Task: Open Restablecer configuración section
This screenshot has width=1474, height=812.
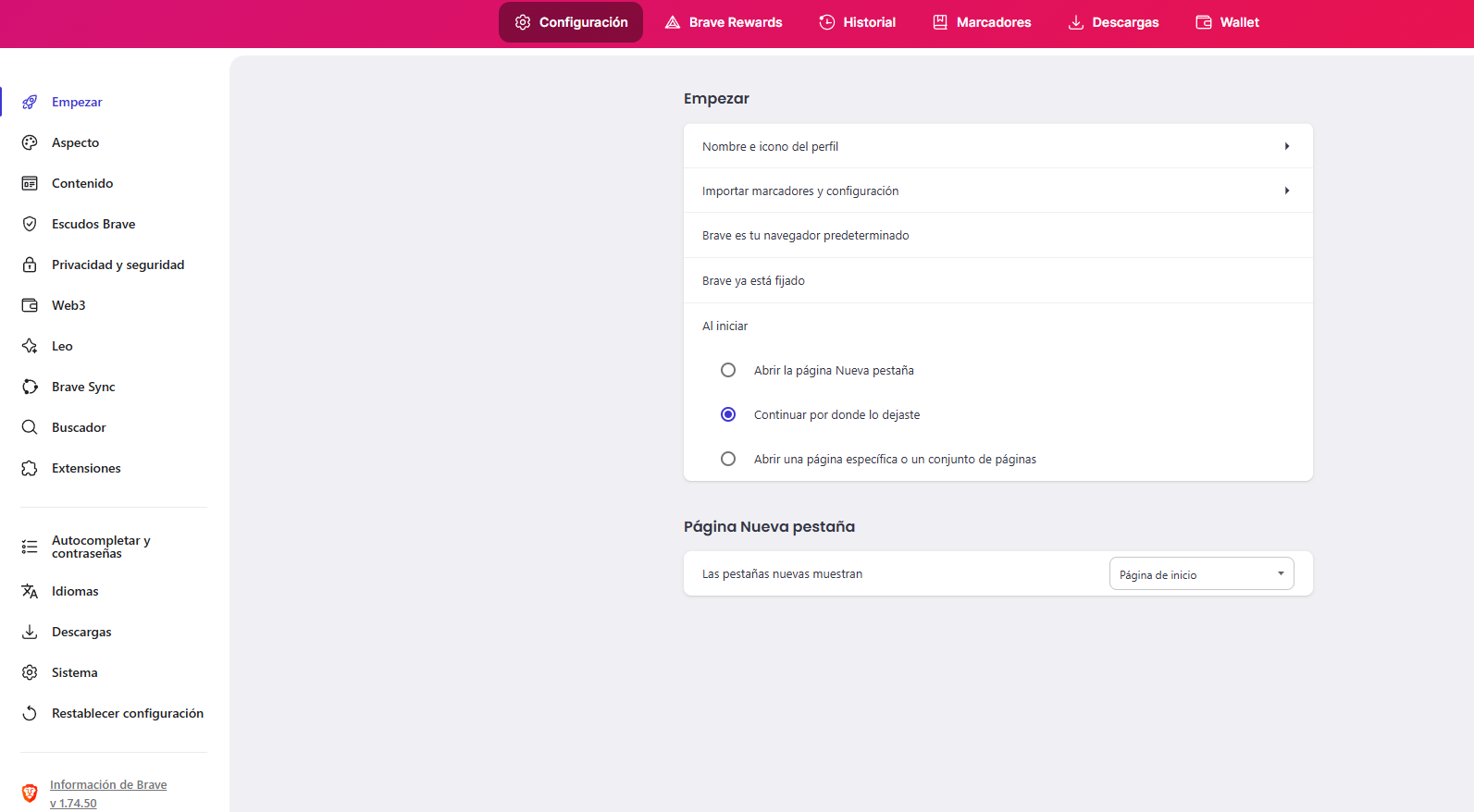Action: coord(128,713)
